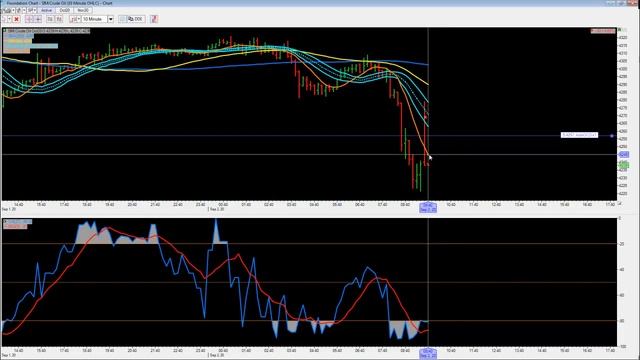Click the white price alert label on the horizontal line

579,135
